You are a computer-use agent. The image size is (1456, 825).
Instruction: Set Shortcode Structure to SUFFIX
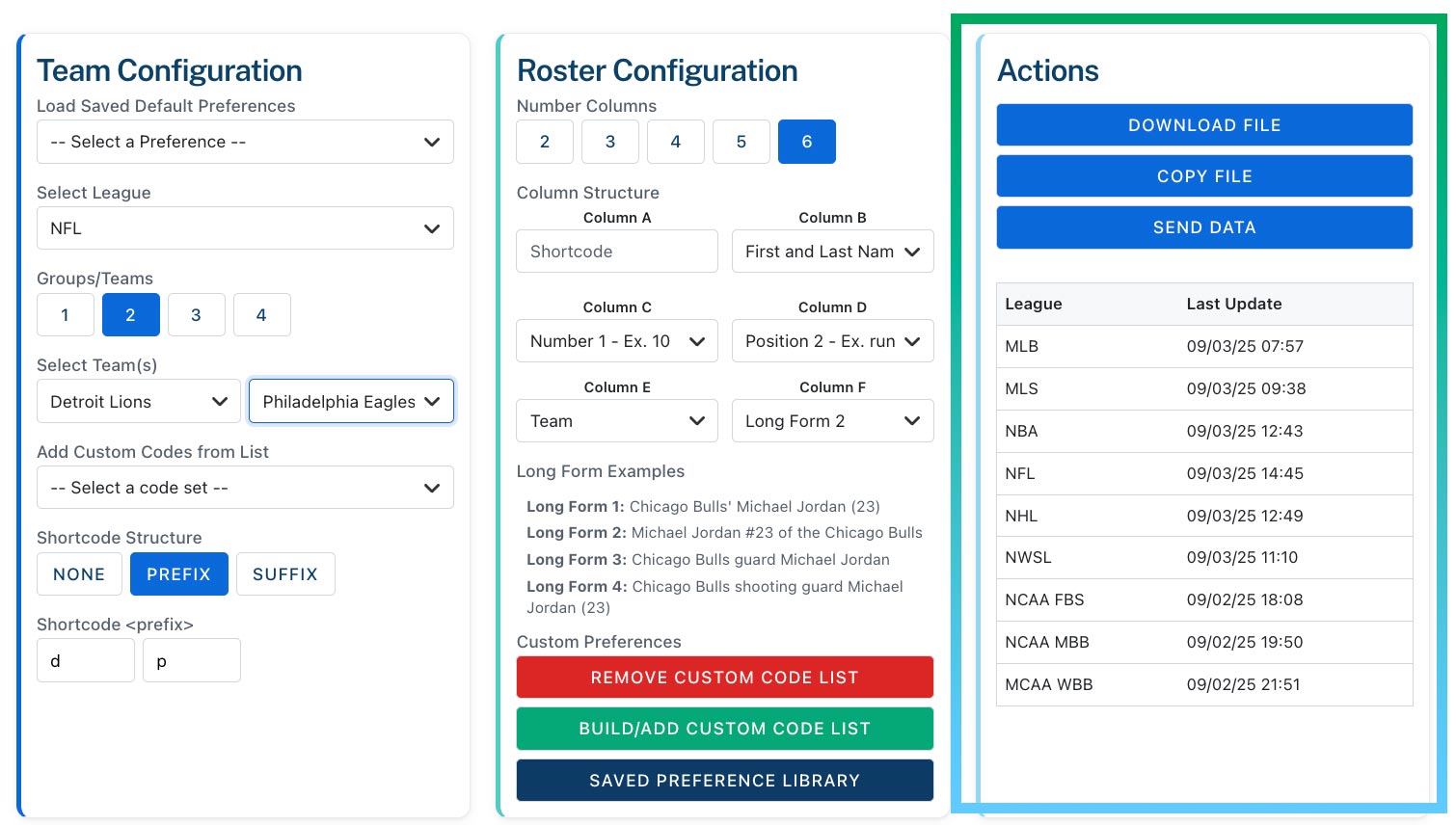[285, 573]
